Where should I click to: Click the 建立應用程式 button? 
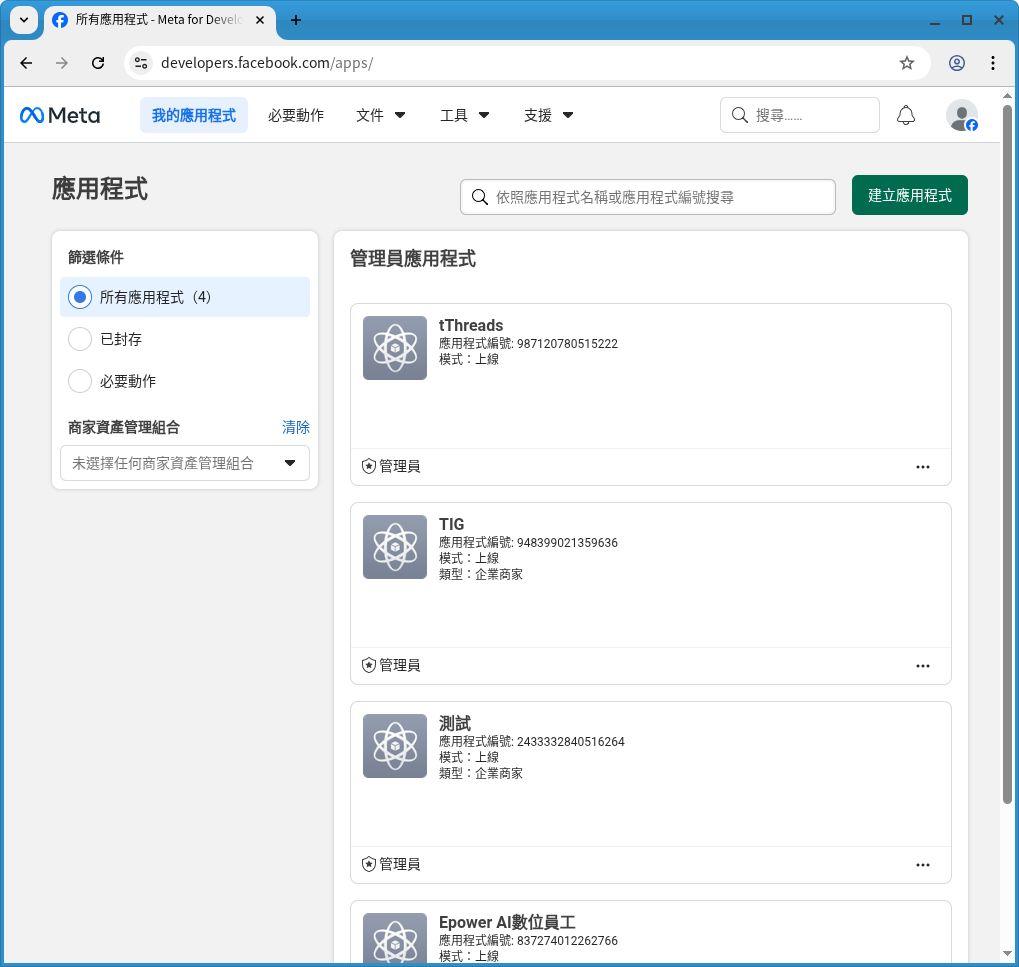click(x=909, y=195)
